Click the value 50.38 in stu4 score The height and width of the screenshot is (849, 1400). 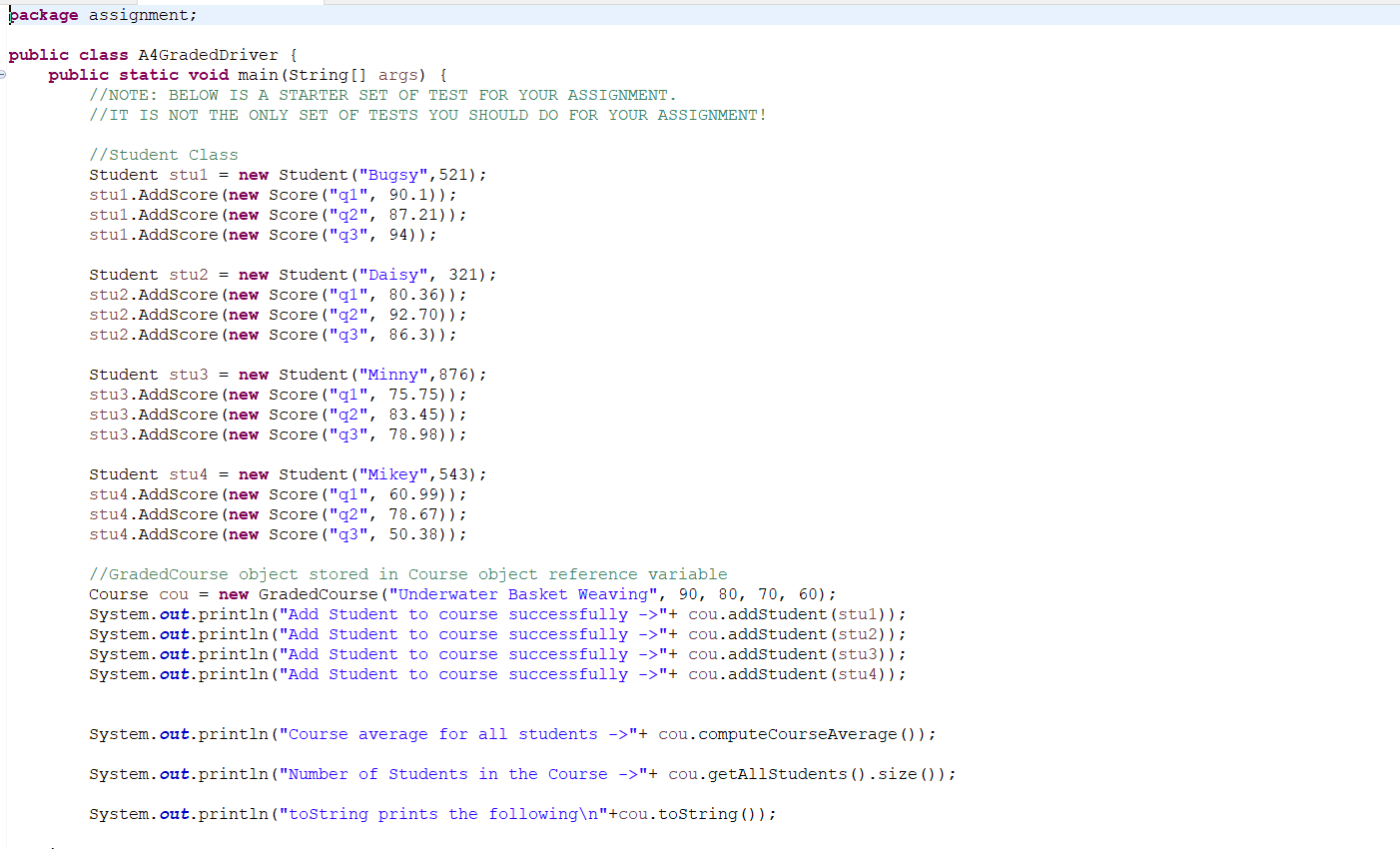coord(413,534)
